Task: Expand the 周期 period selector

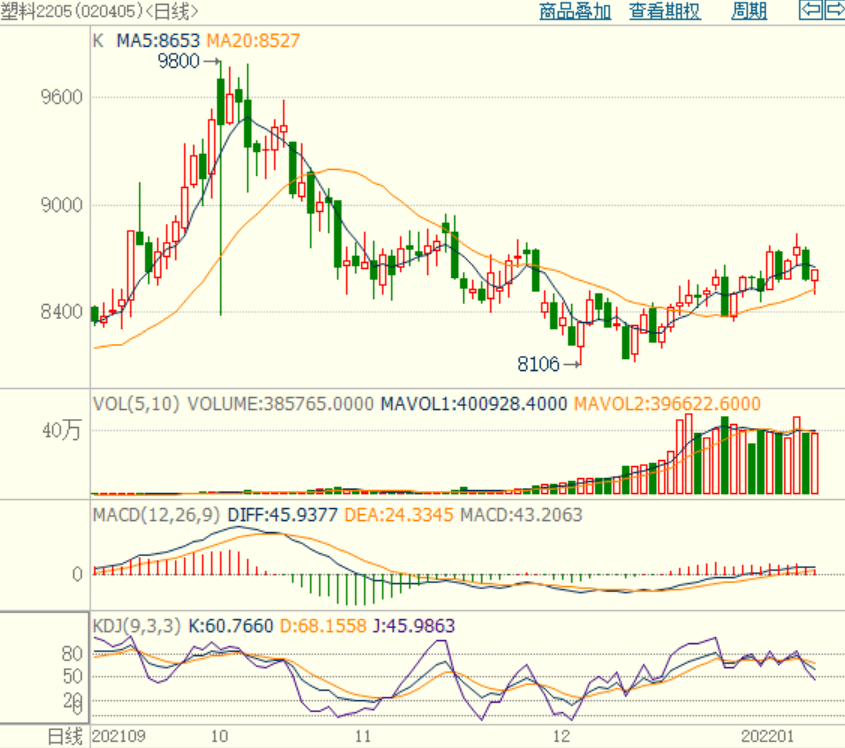Action: (749, 12)
